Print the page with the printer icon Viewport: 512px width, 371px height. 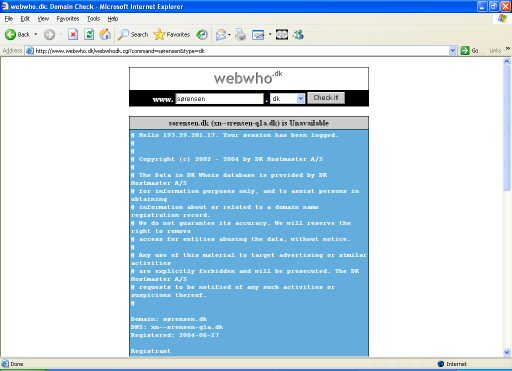pos(240,34)
